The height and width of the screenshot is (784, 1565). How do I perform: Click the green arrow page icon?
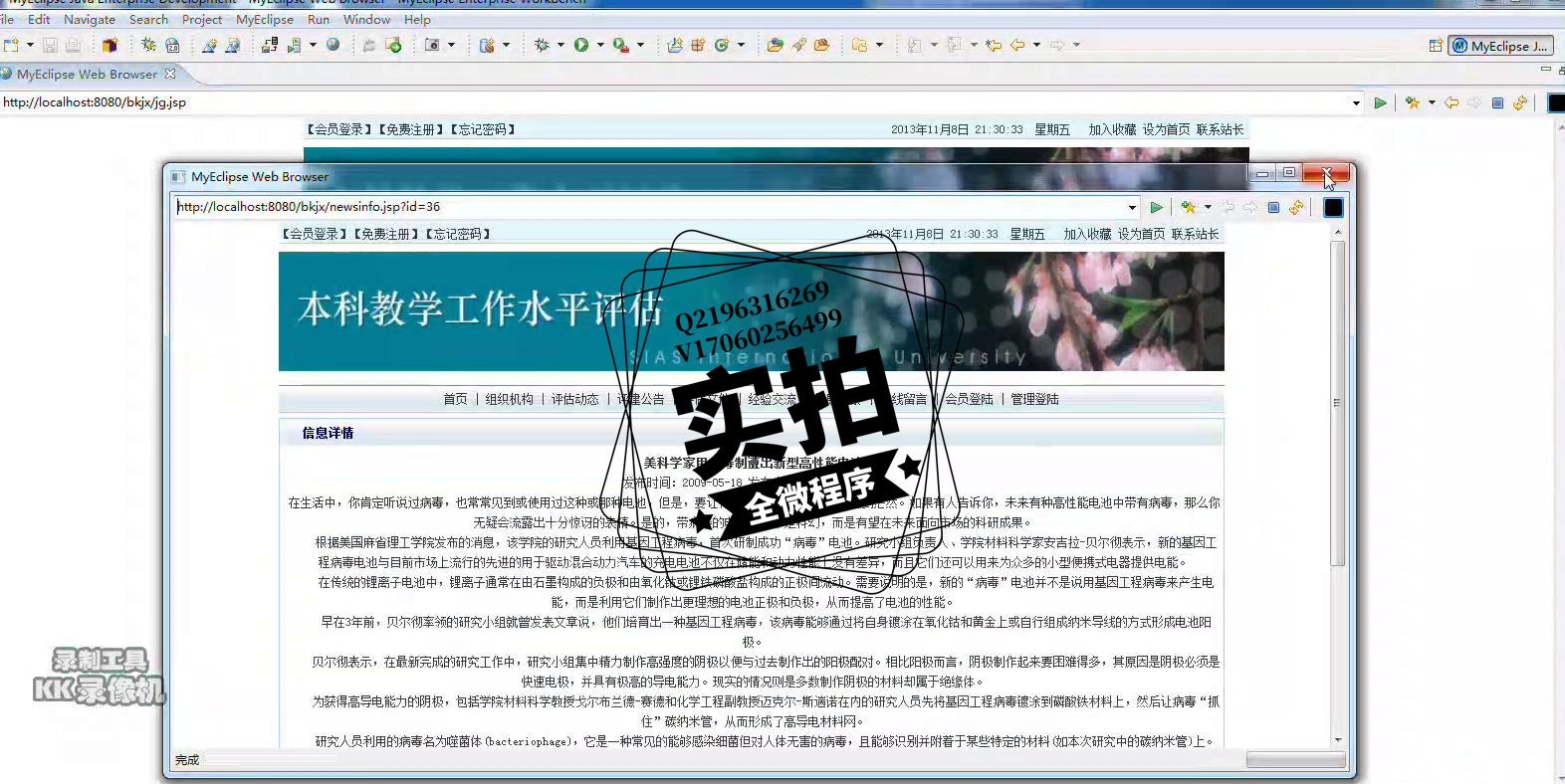(394, 45)
